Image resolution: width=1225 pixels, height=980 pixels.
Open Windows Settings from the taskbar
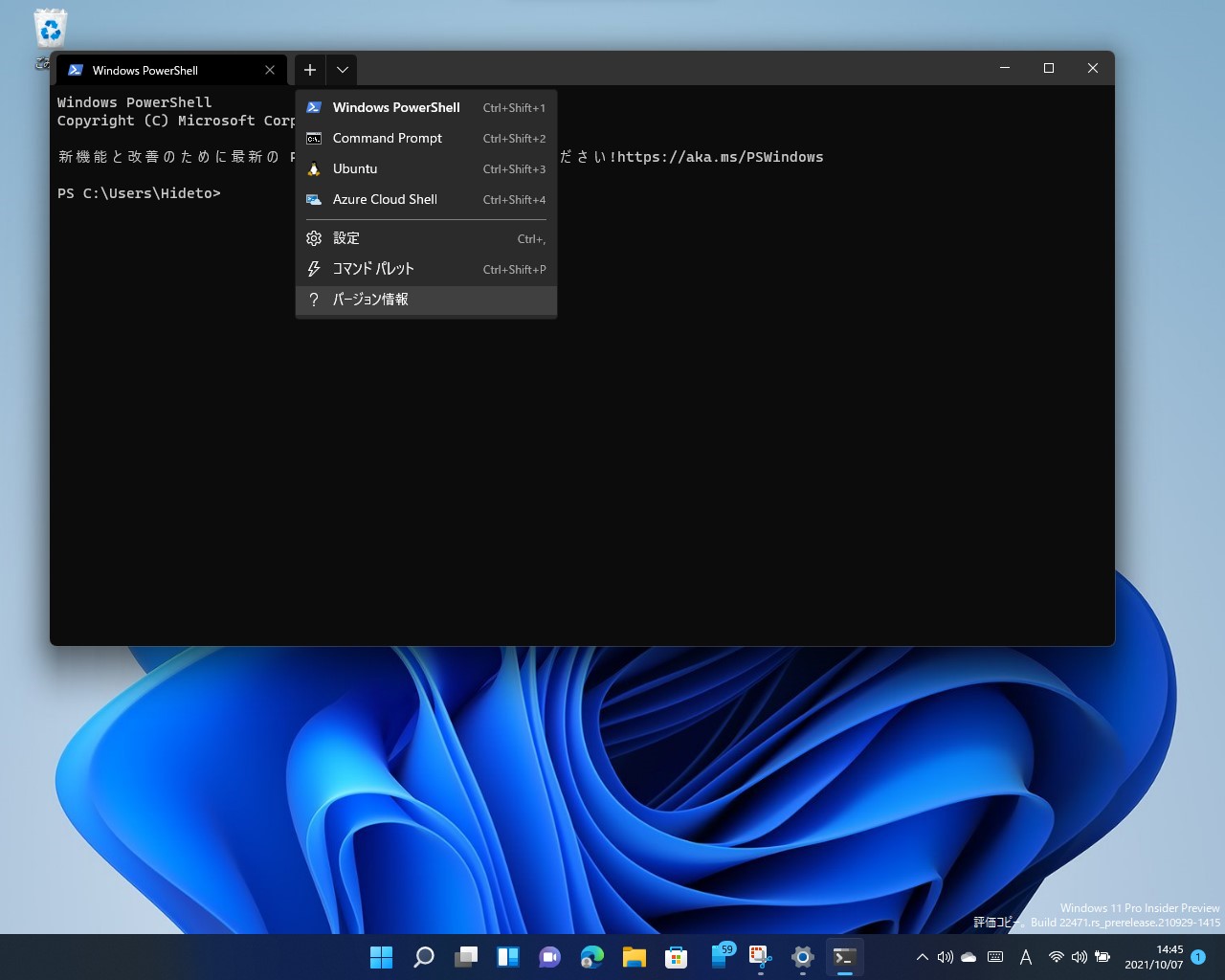pyautogui.click(x=801, y=957)
